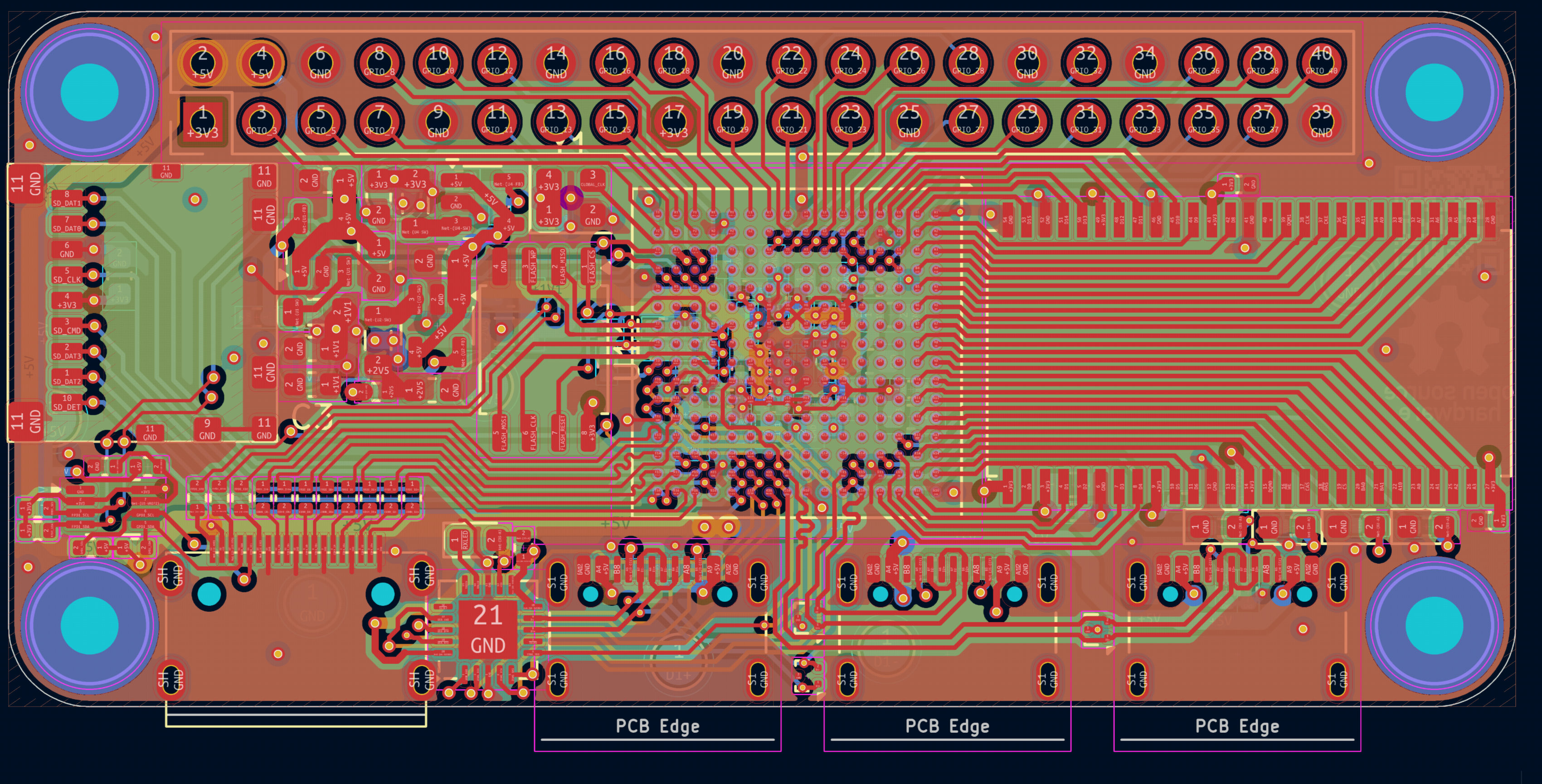Click header pin 1 +3V3 square pad
The width and height of the screenshot is (1542, 784).
pos(202,122)
